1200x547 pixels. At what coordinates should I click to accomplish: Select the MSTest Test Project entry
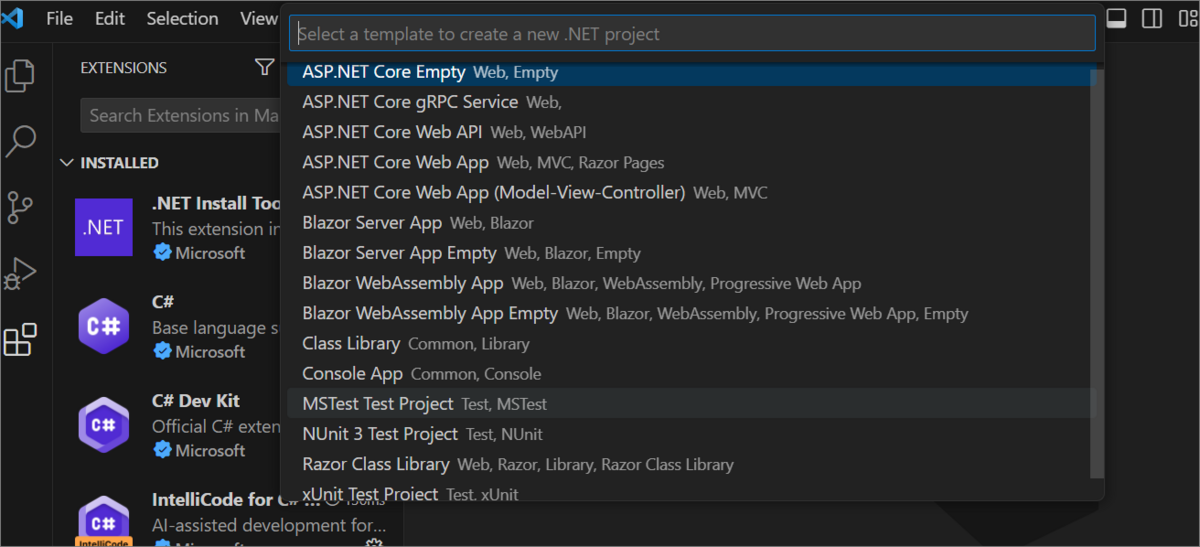coord(378,404)
